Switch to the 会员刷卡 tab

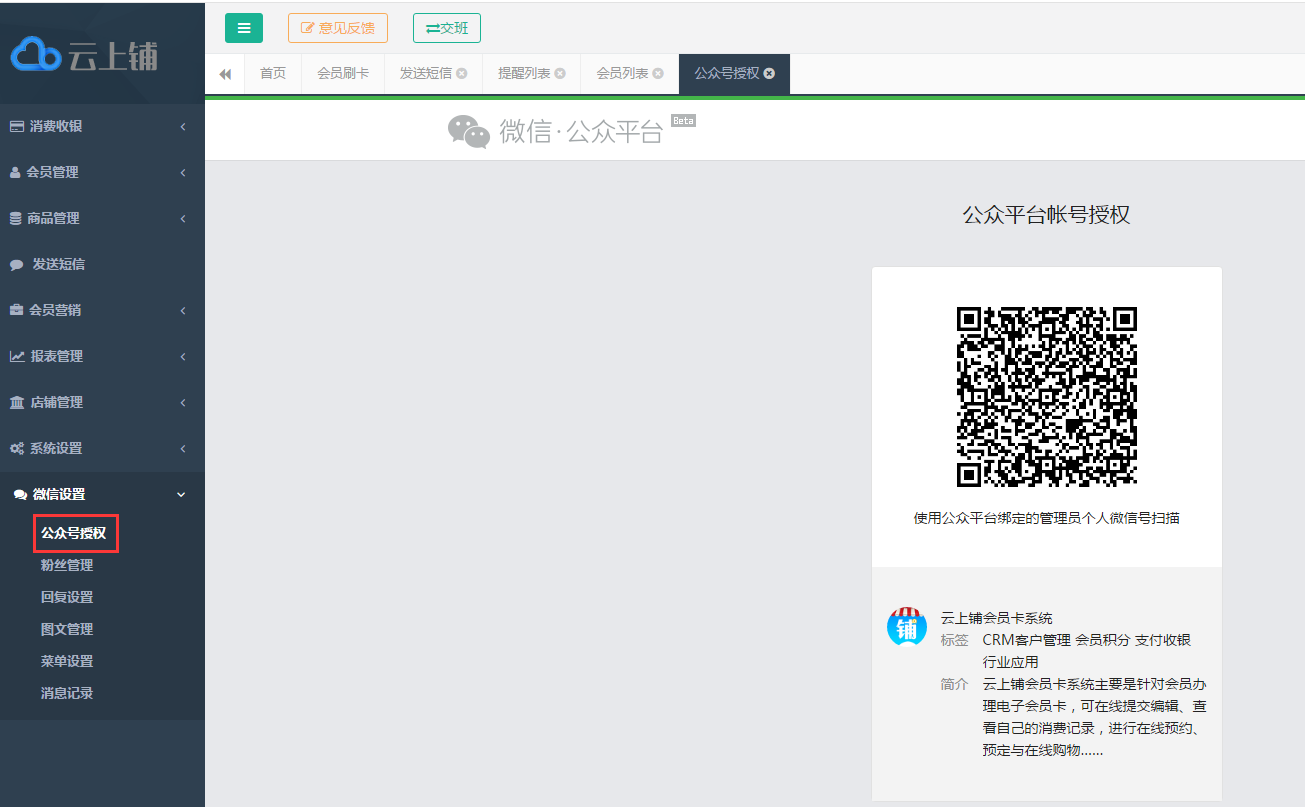tap(343, 74)
